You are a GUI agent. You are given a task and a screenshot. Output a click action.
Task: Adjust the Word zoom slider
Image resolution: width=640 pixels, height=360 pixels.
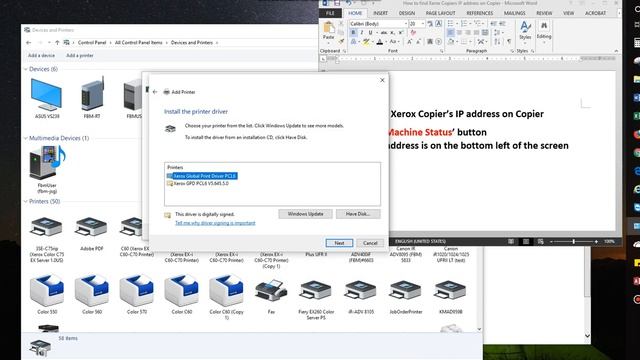573,242
